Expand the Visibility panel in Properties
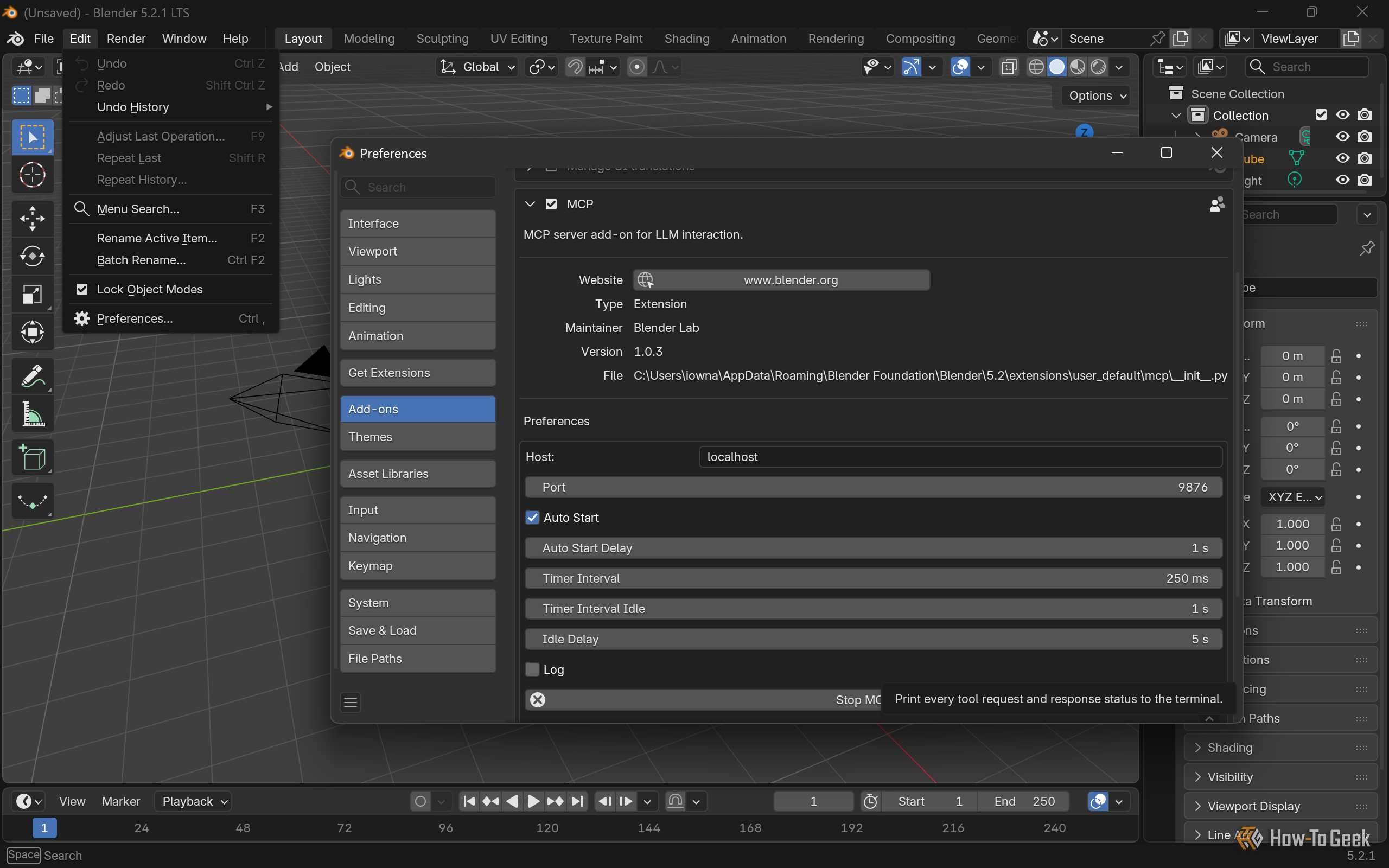Screen dimensions: 1389x868 [1280, 777]
